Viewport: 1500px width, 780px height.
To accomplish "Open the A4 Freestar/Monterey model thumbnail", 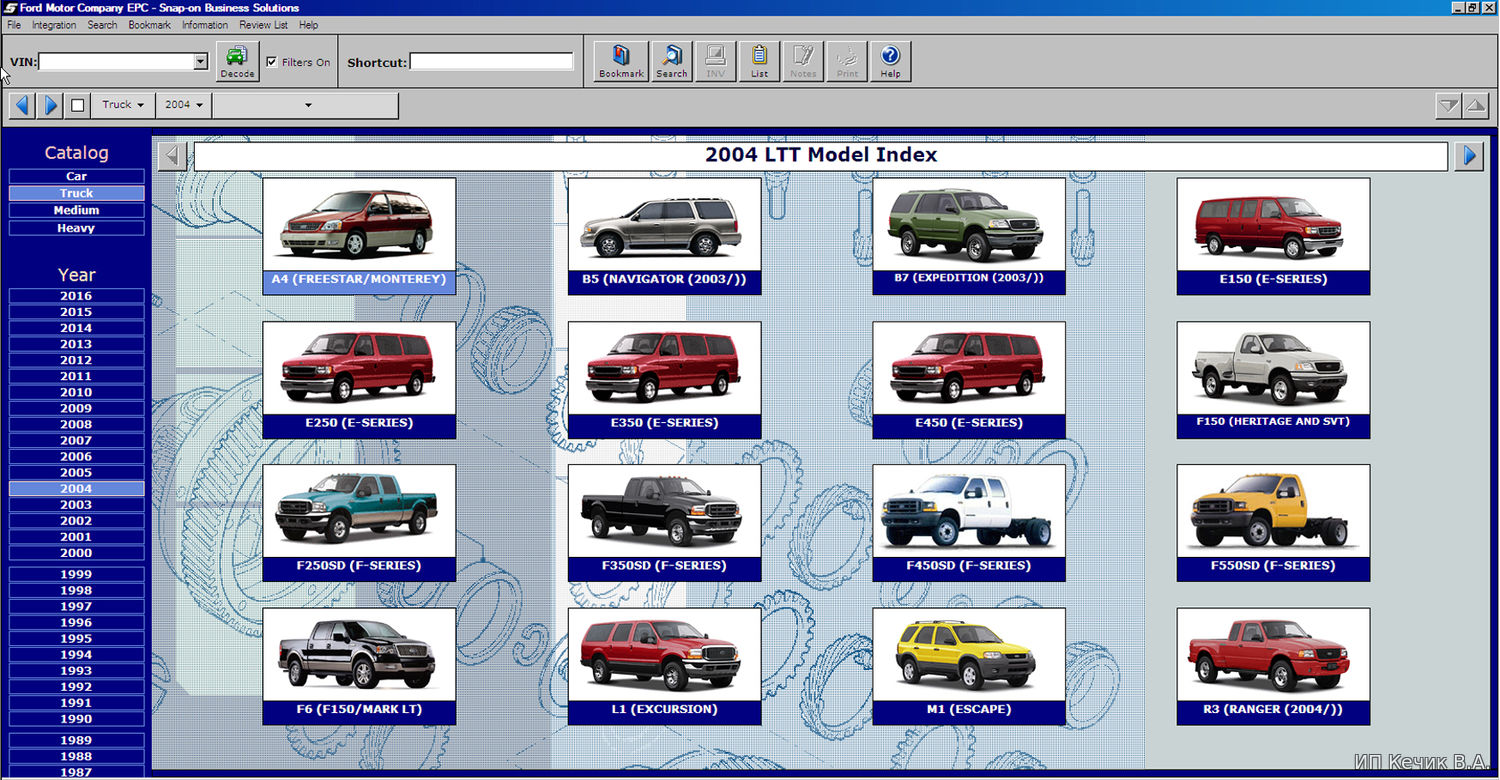I will (359, 236).
